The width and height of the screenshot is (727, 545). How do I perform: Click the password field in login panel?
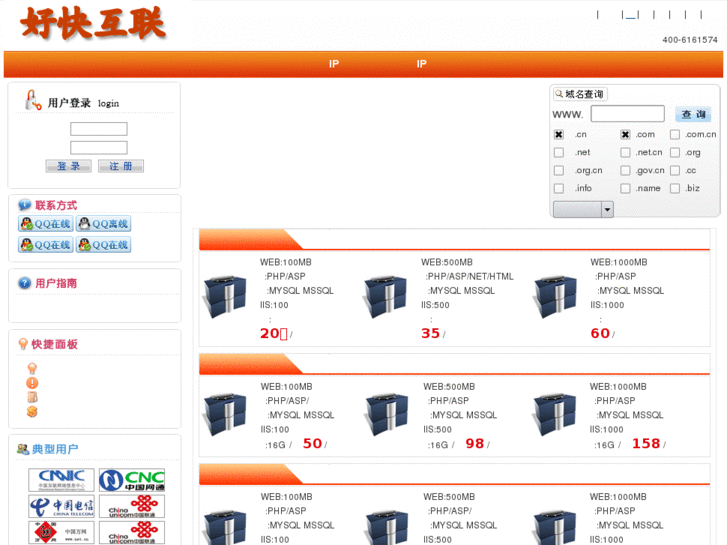(99, 148)
